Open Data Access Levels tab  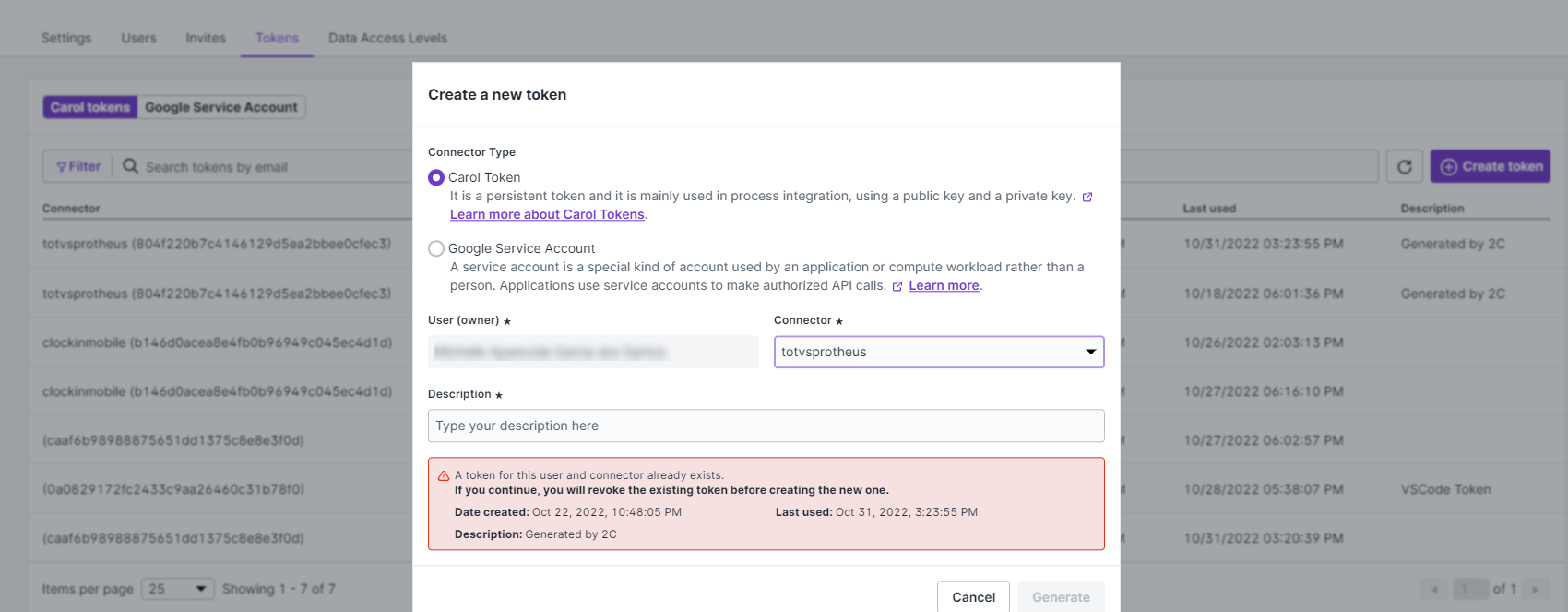coord(387,38)
